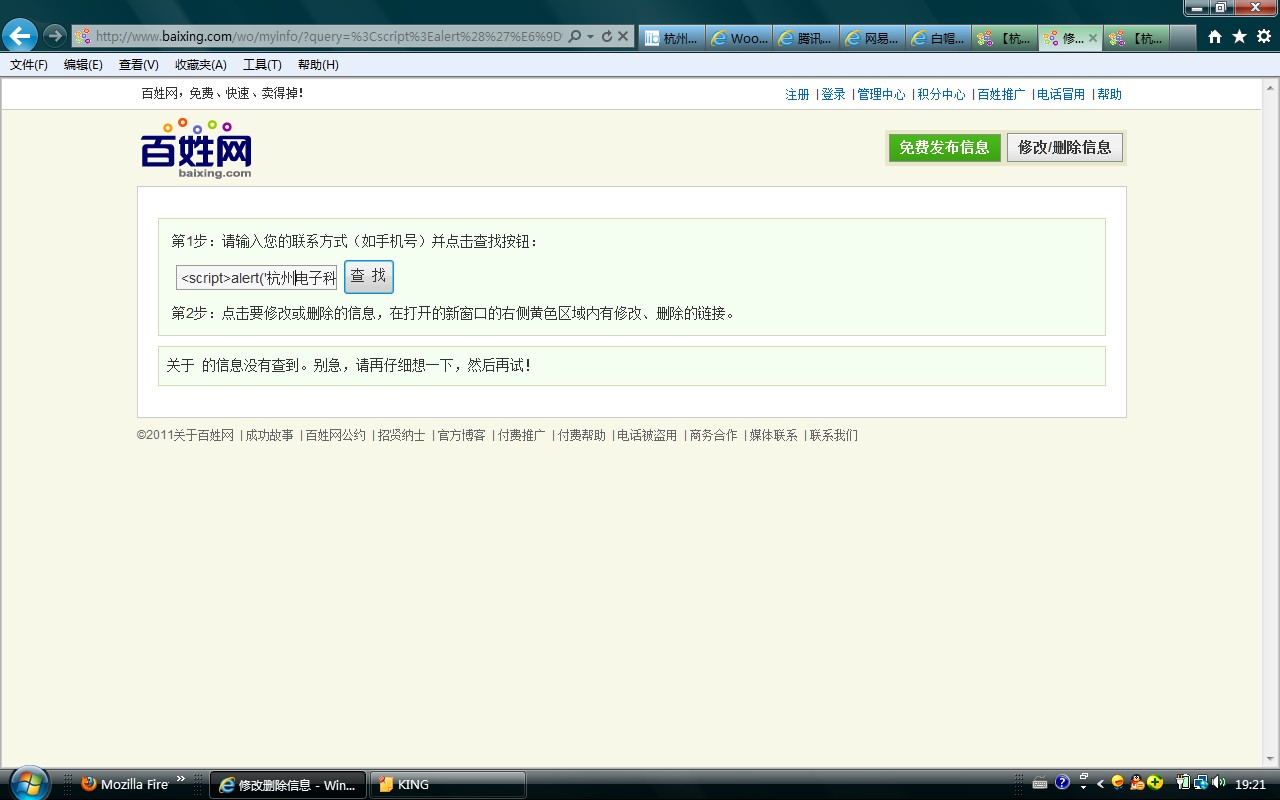Screen dimensions: 1280x800
Task: Open the 工具(T) menu
Action: click(x=262, y=65)
